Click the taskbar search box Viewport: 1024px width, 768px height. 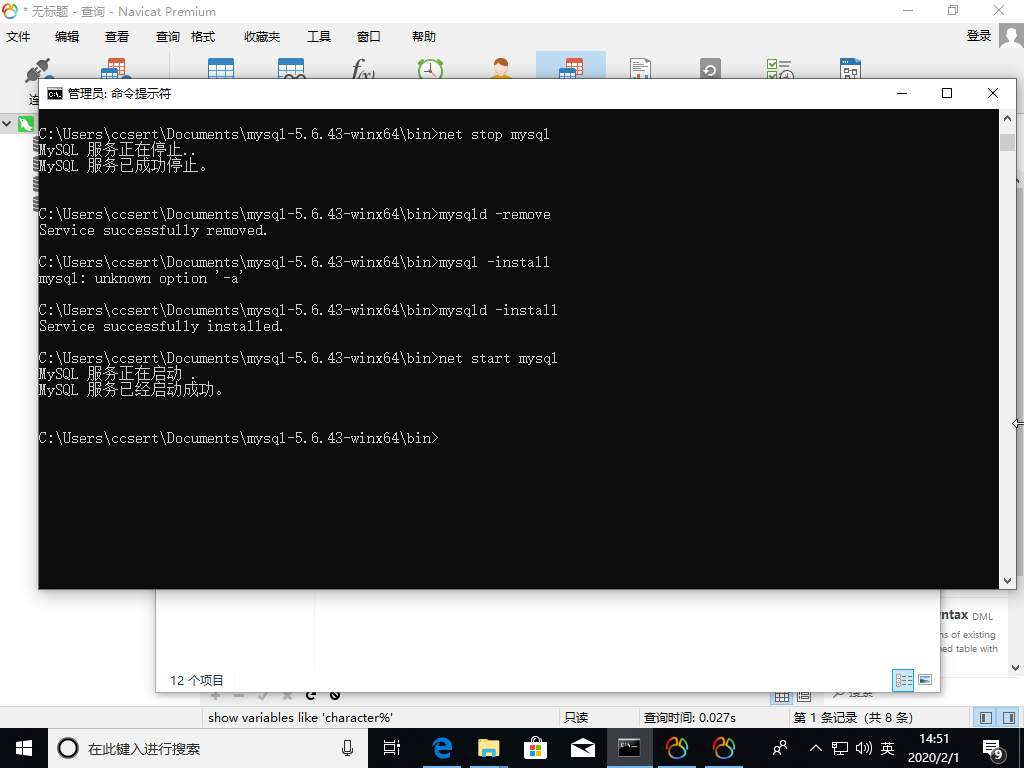tap(208, 748)
